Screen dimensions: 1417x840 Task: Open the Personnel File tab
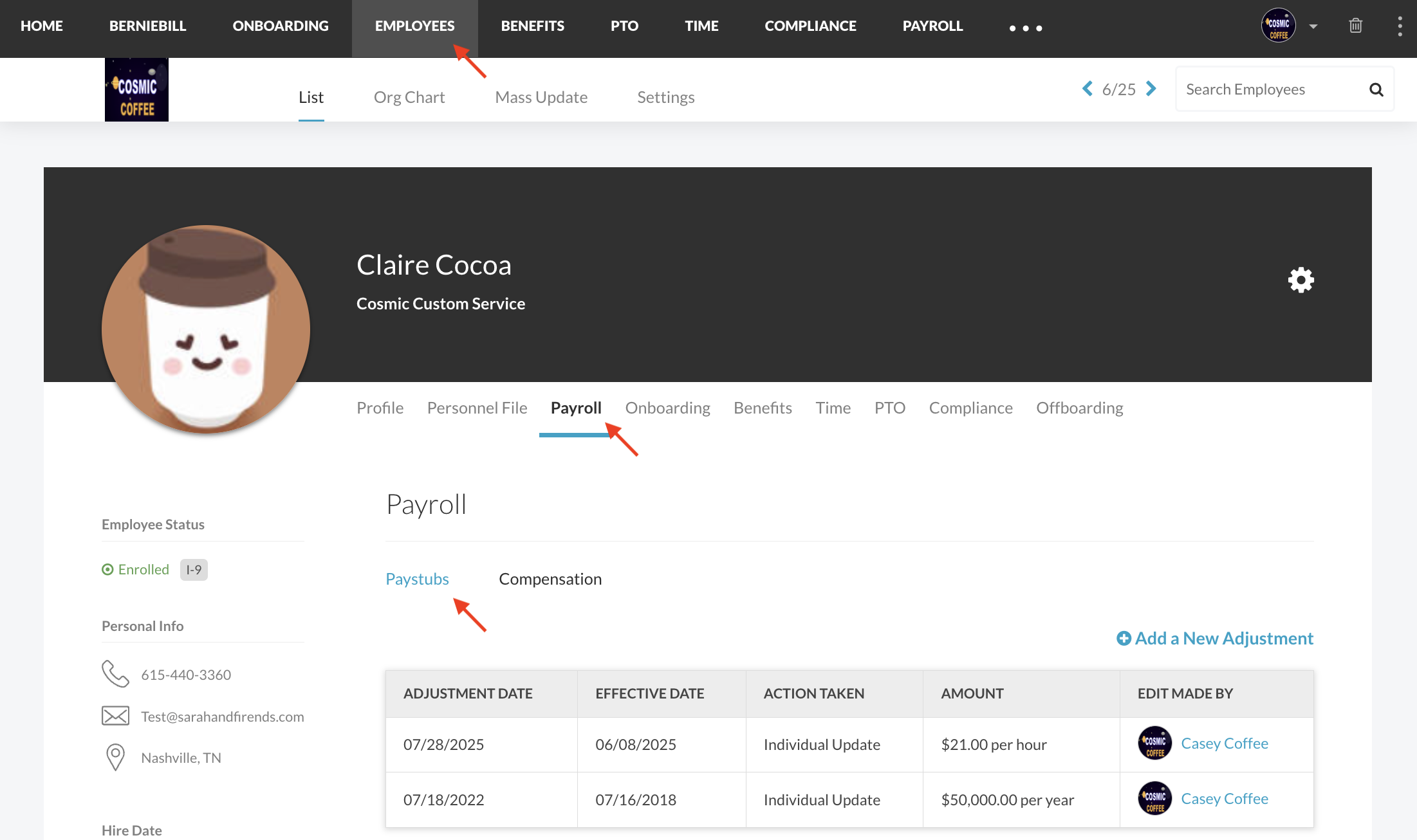click(477, 408)
